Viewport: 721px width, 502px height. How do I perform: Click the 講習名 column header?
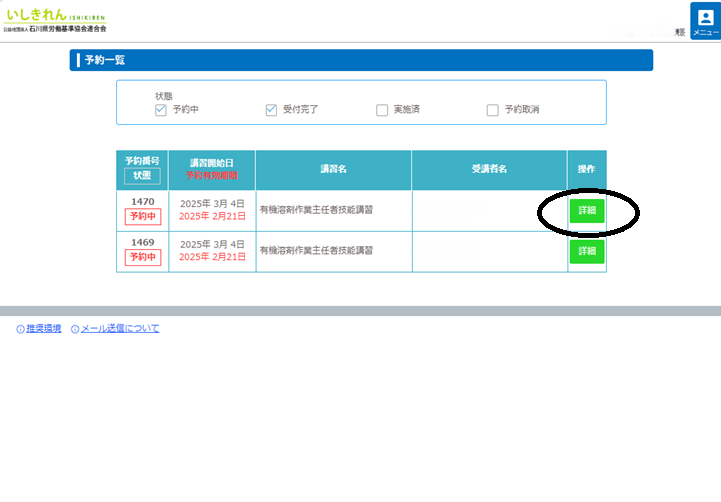[333, 170]
